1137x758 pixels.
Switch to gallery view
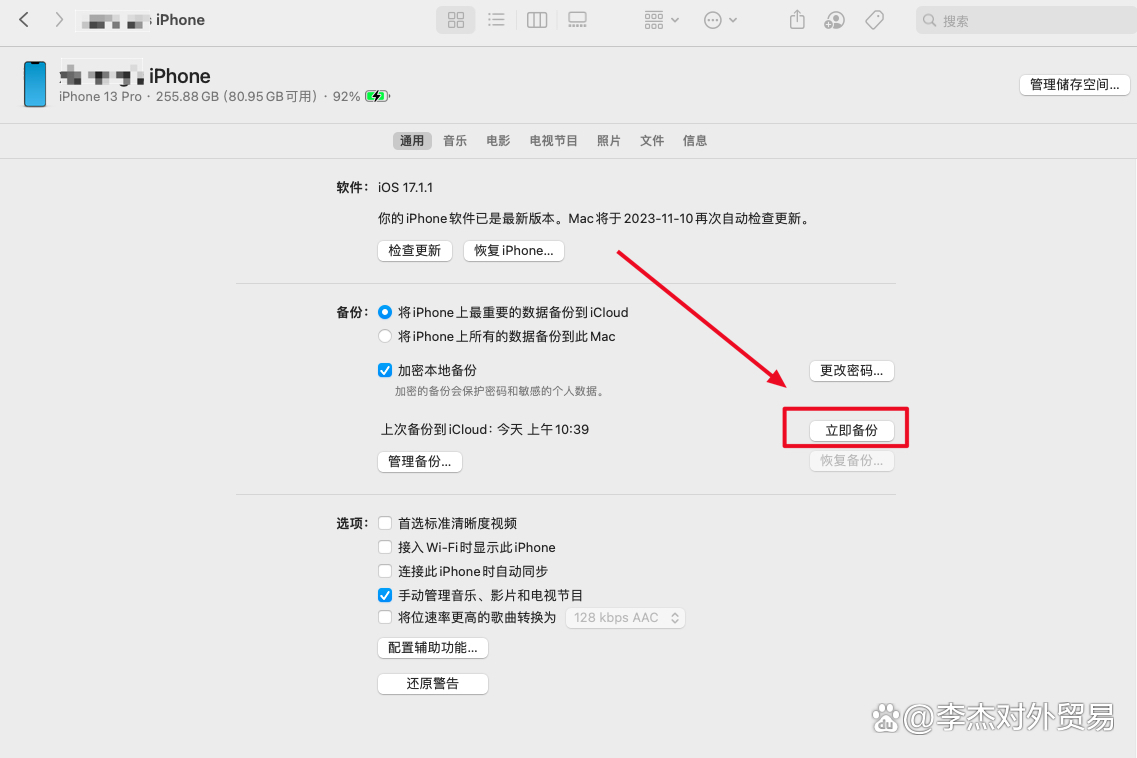(577, 20)
